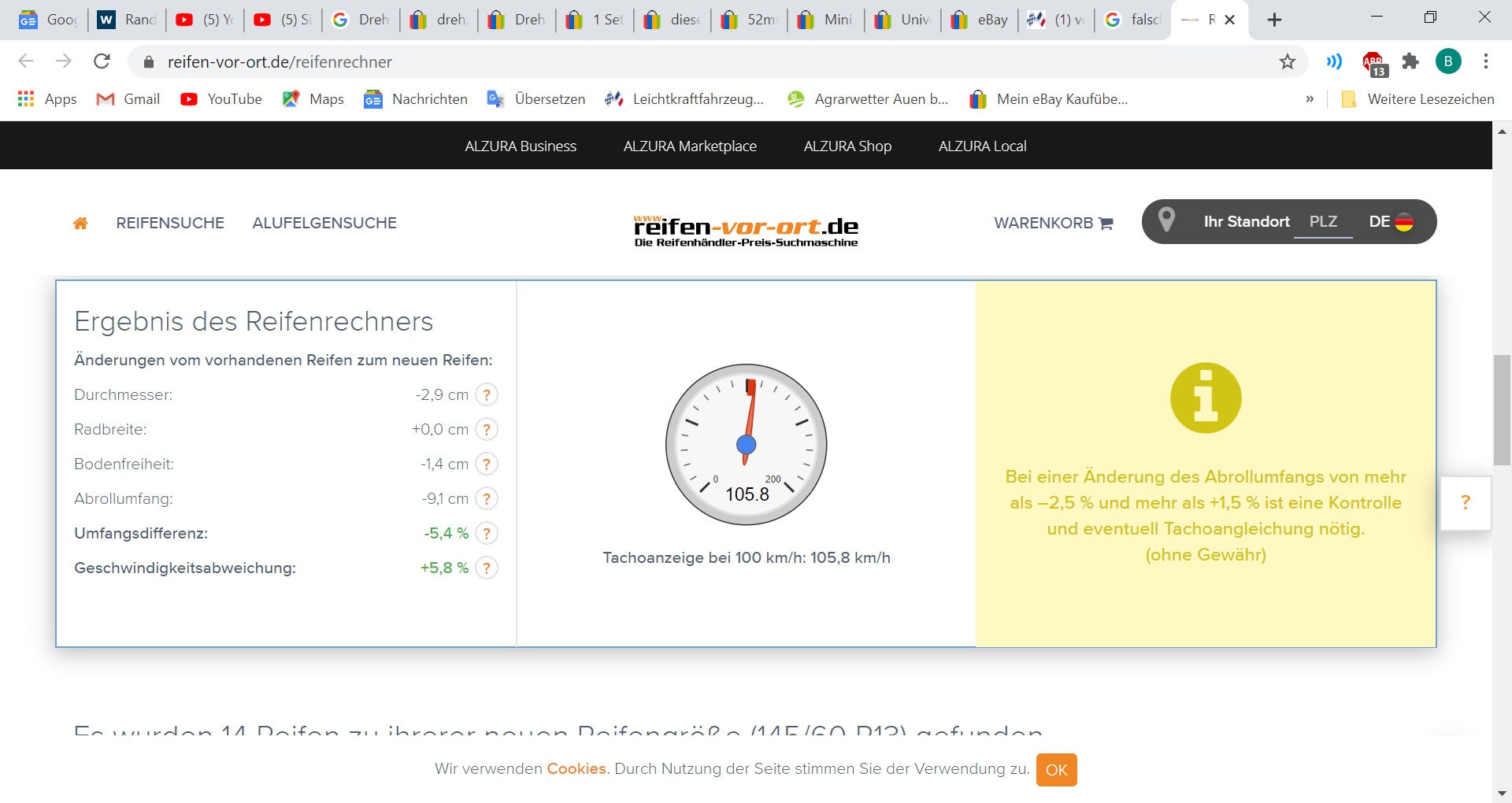Switch to the Word 'Rand' tab
Screen dimensions: 1512x803
(127, 20)
